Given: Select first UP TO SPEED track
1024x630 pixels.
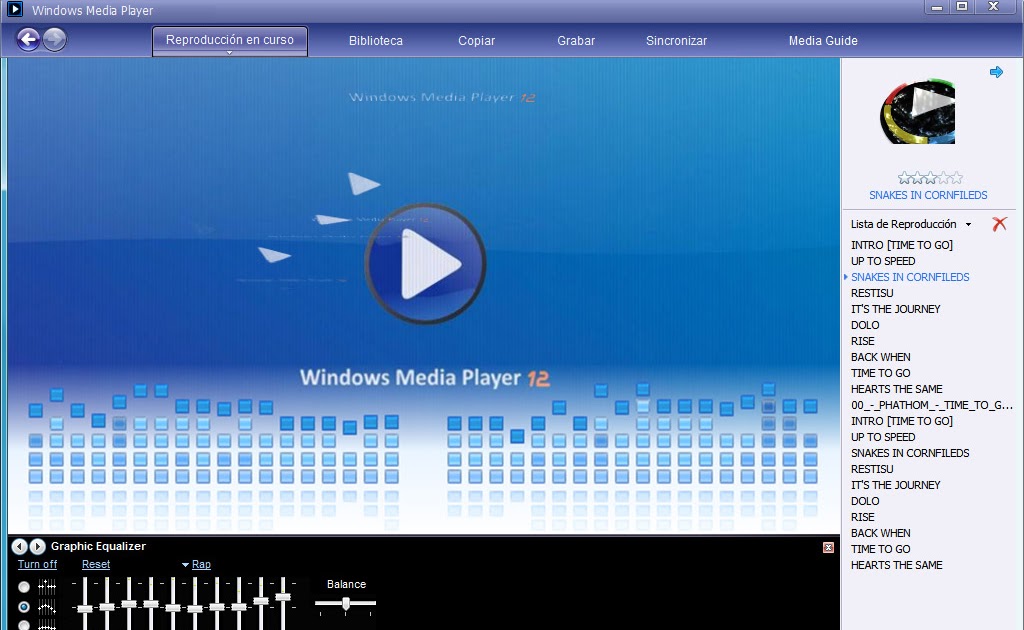Looking at the screenshot, I should (x=883, y=261).
